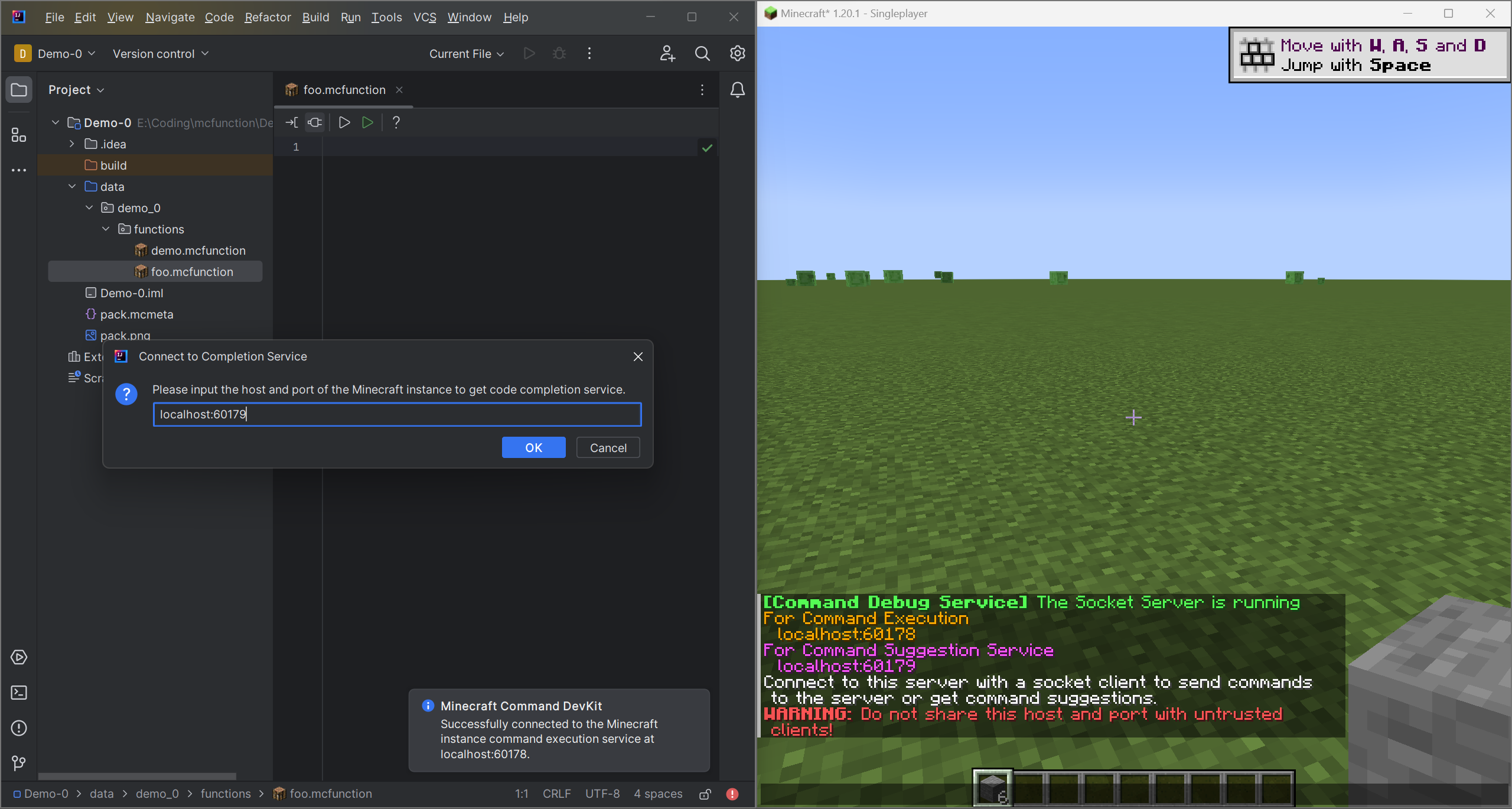1512x809 pixels.
Task: Click OK to connect to completion service
Action: 533,447
